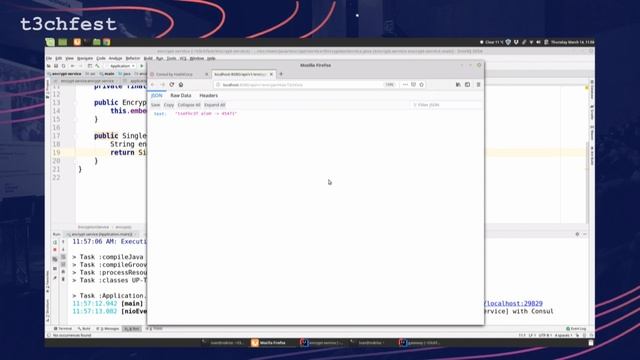
Task: Show Firefox sidebars icon
Action: tap(467, 84)
